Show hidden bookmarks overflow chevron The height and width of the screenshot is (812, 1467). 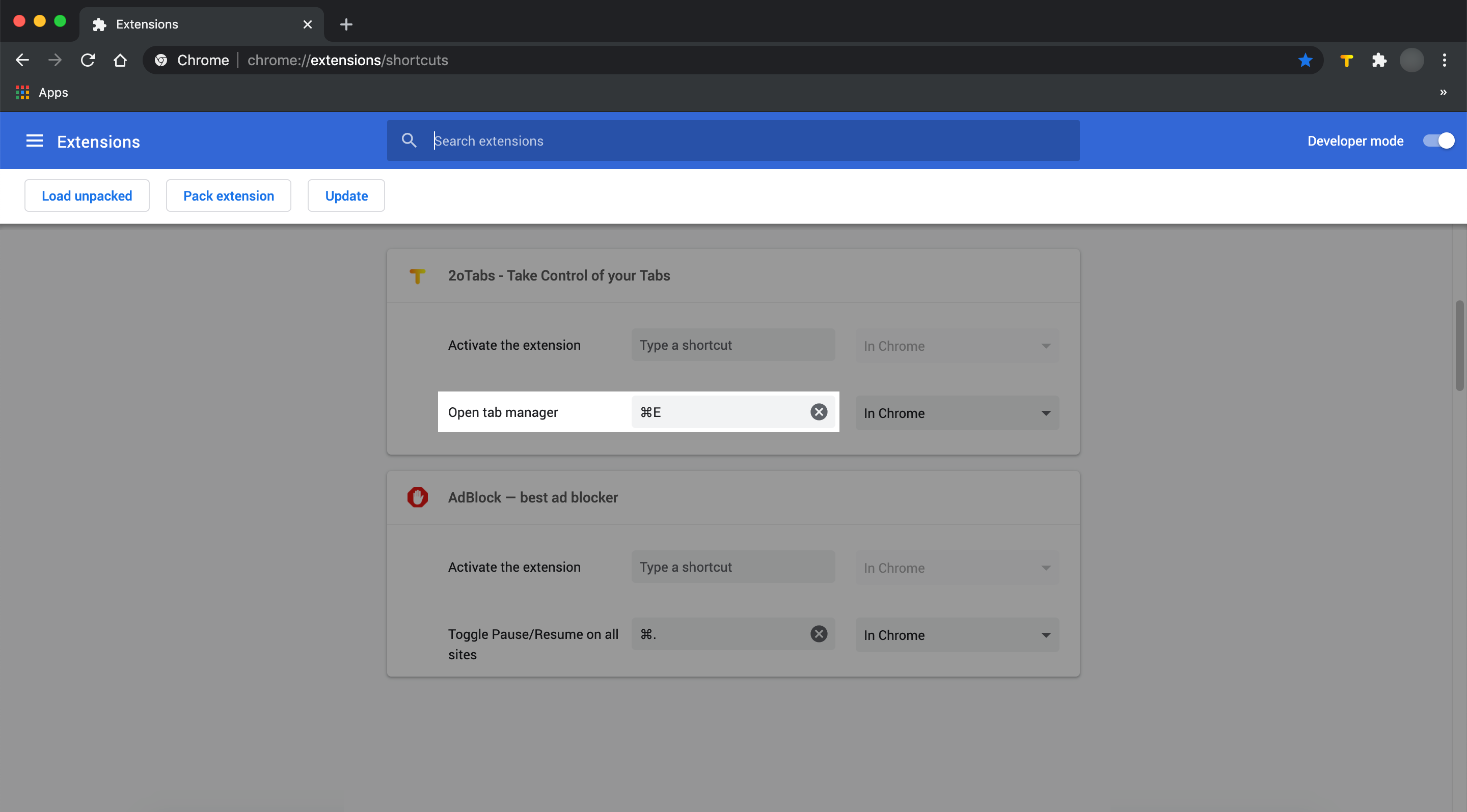click(1443, 92)
